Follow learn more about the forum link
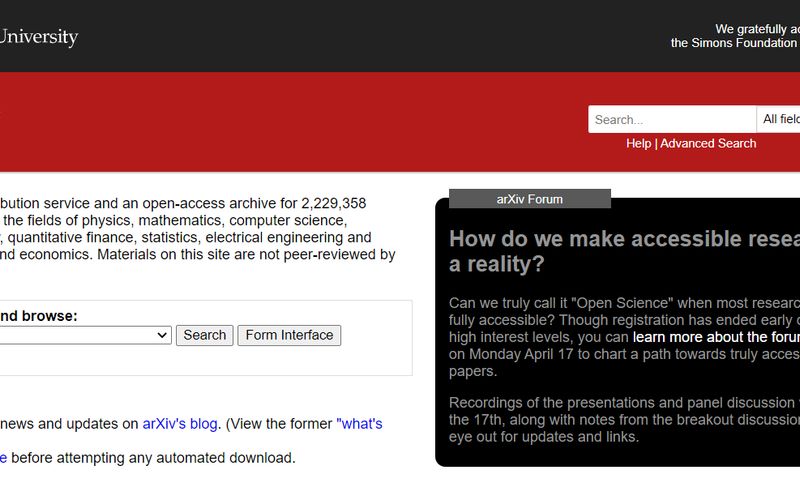Screen dimensions: 800x500 [x=716, y=337]
